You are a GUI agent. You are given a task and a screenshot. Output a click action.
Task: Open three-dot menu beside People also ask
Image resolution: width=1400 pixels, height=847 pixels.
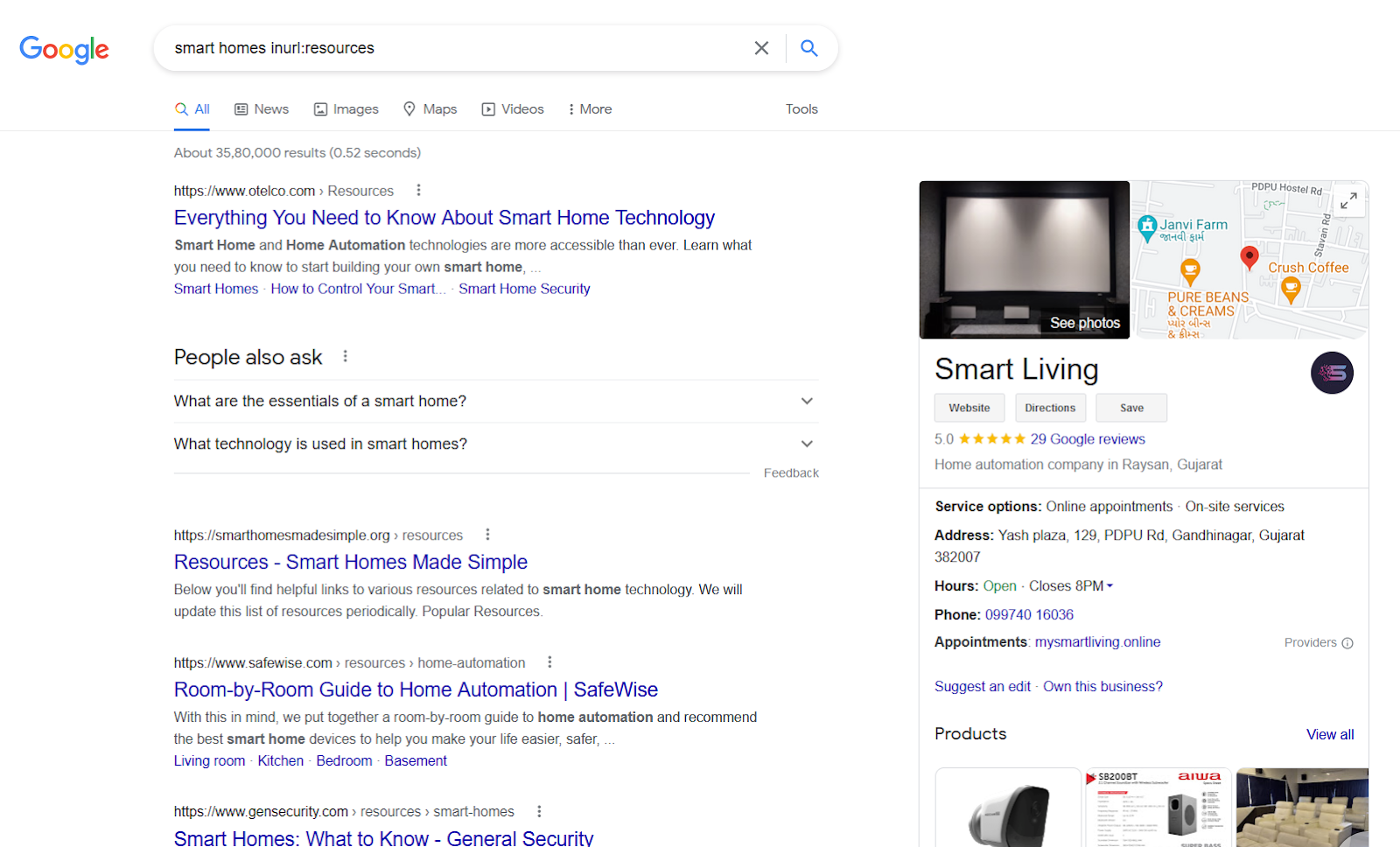[x=345, y=356]
